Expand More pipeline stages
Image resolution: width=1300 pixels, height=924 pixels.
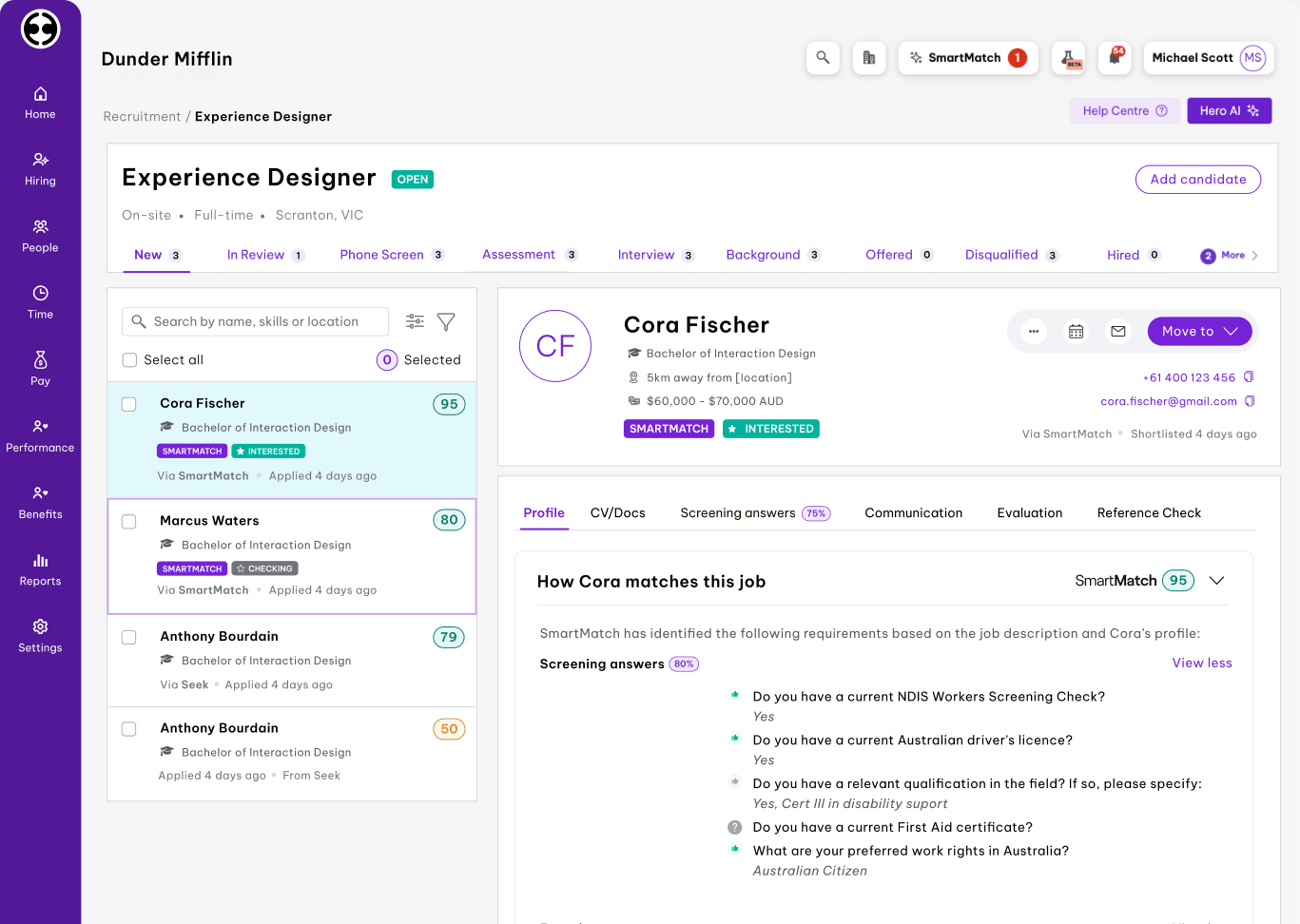point(1232,256)
